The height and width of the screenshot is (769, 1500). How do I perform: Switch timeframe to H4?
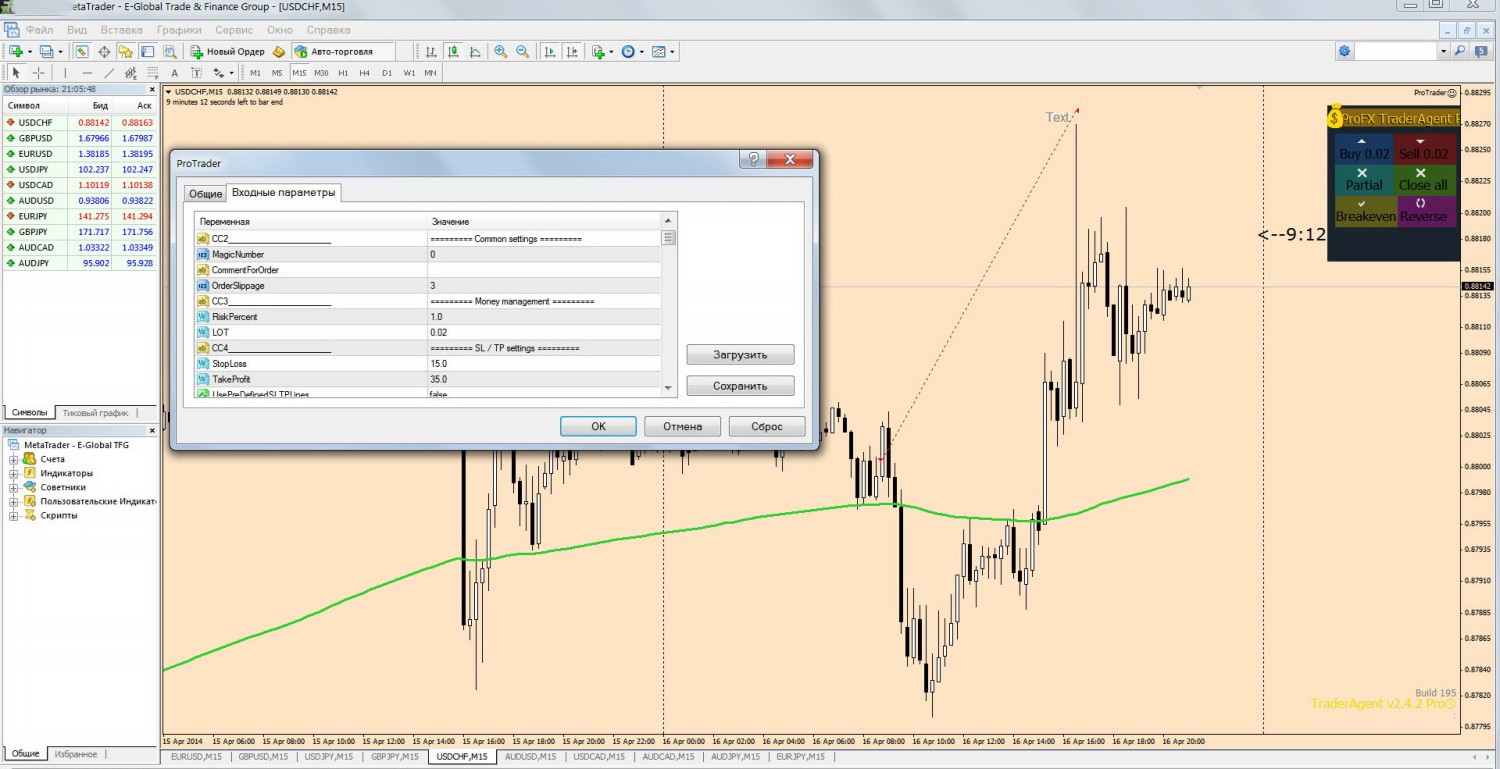click(365, 73)
